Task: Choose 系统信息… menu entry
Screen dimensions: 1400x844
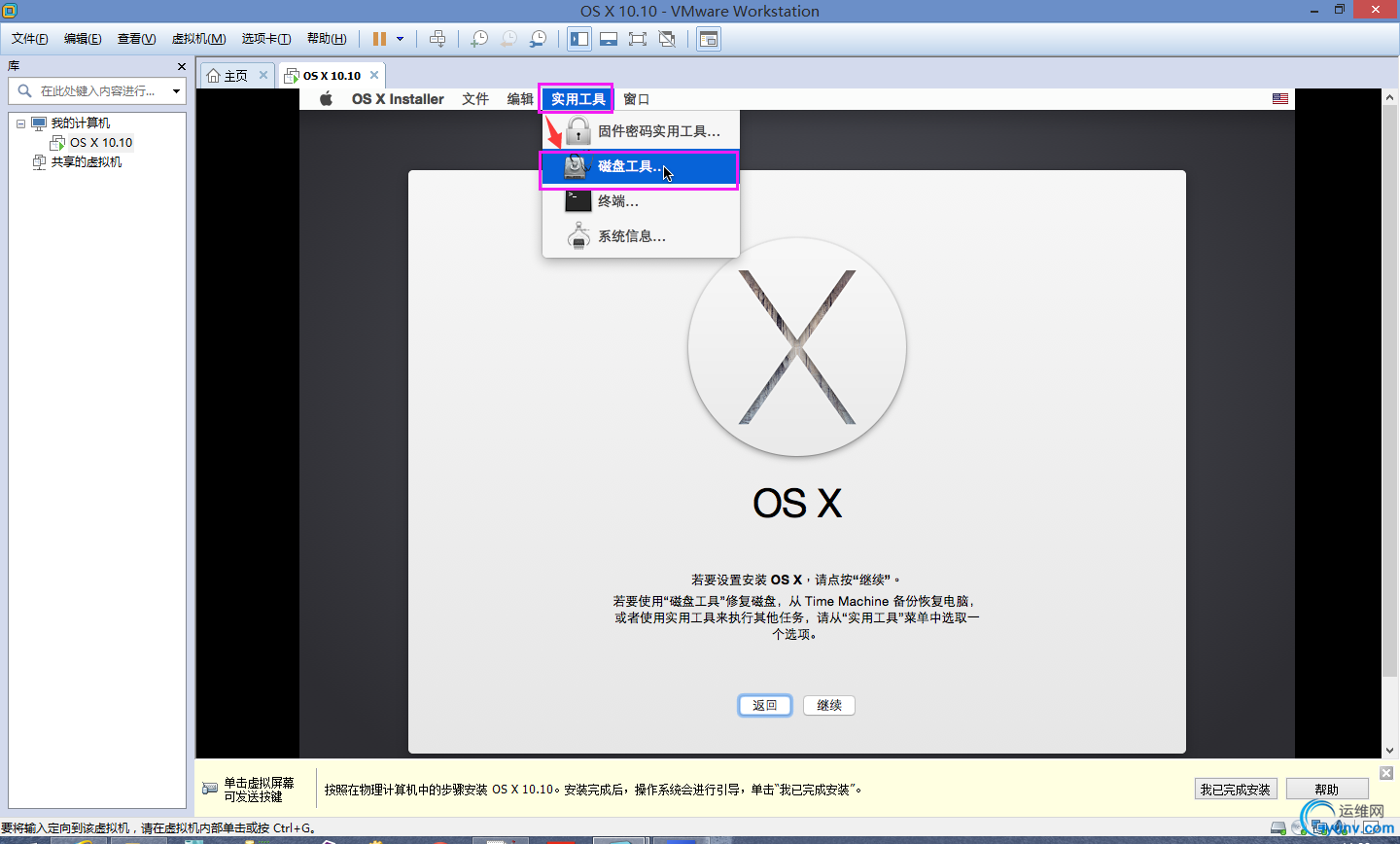Action: (x=641, y=236)
